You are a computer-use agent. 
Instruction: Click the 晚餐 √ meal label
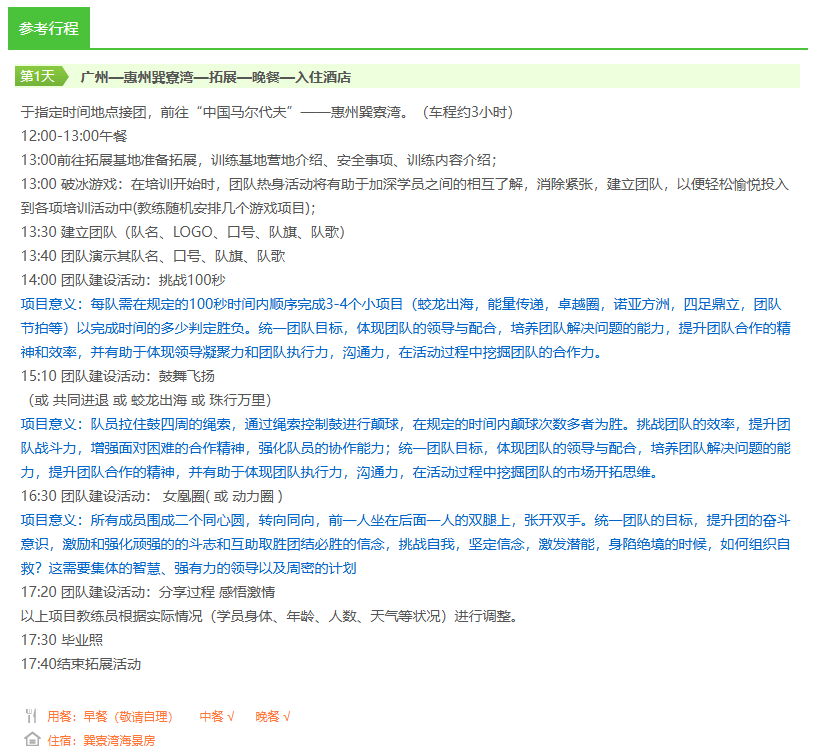(x=273, y=716)
